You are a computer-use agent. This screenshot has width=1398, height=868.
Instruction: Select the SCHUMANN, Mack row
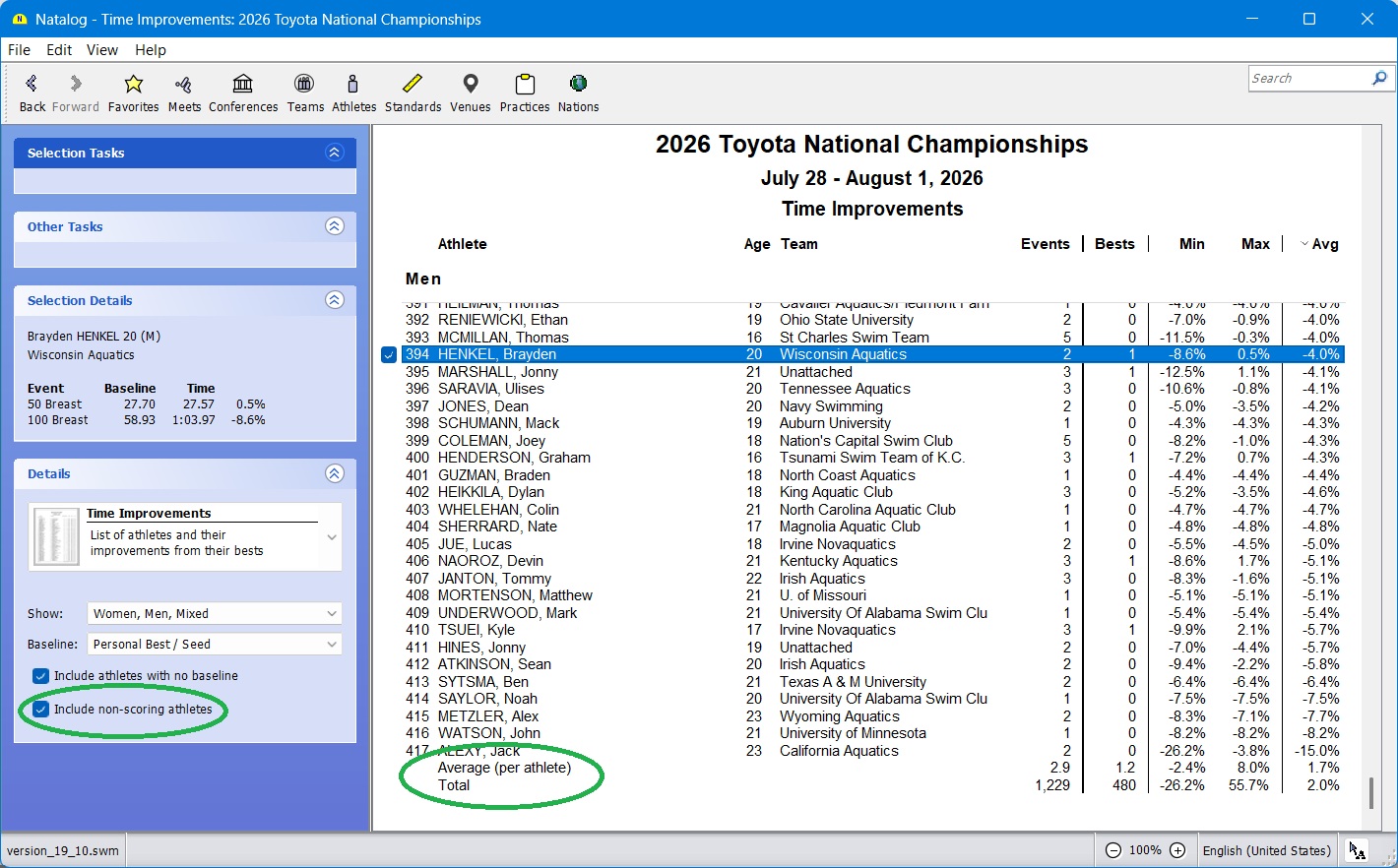pos(873,423)
